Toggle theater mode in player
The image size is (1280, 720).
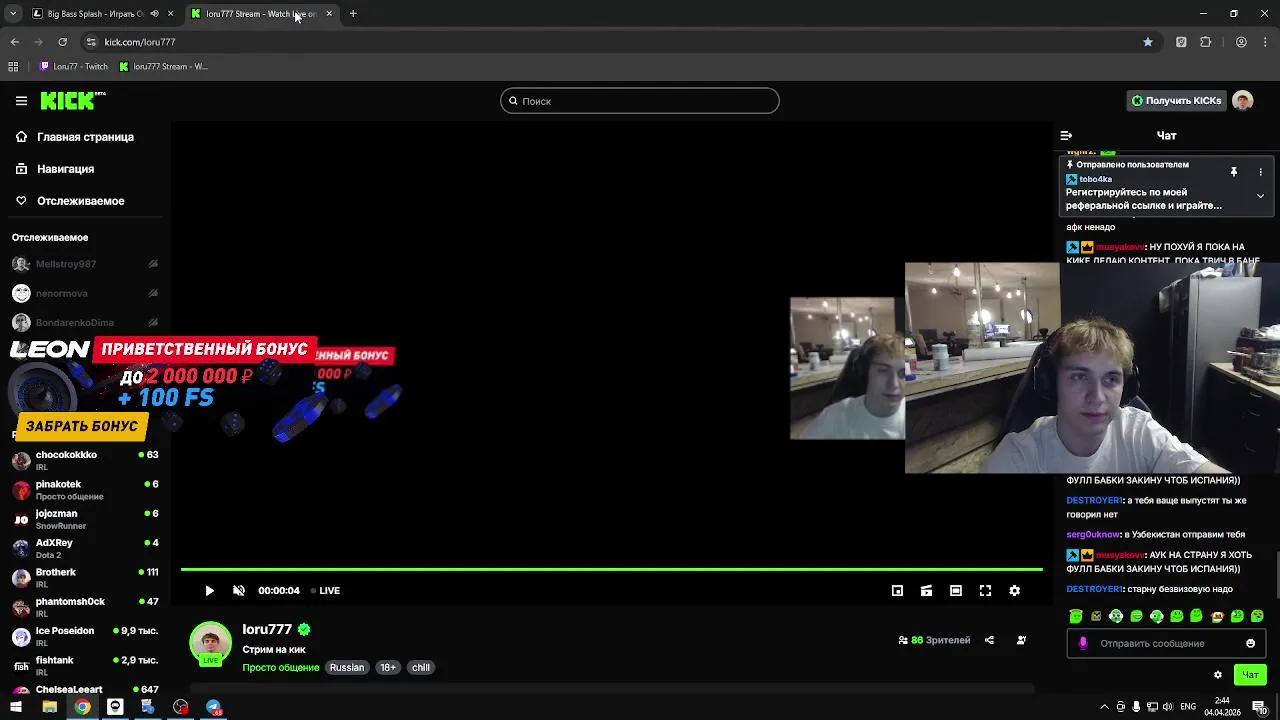[956, 591]
